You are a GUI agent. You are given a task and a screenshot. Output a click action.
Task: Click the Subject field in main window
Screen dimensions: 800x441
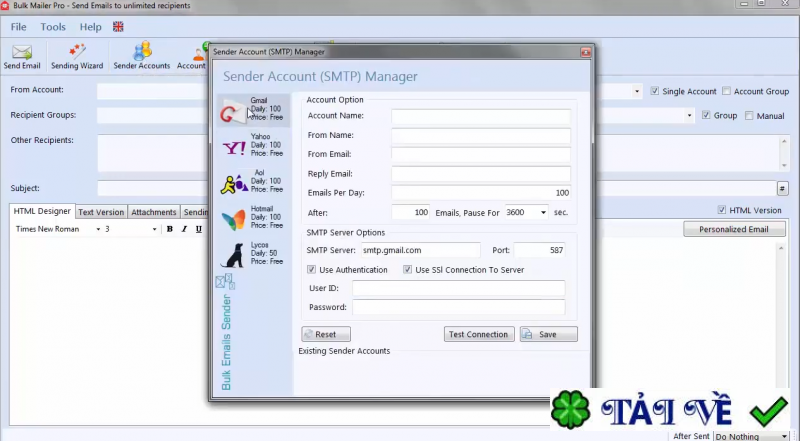(436, 188)
